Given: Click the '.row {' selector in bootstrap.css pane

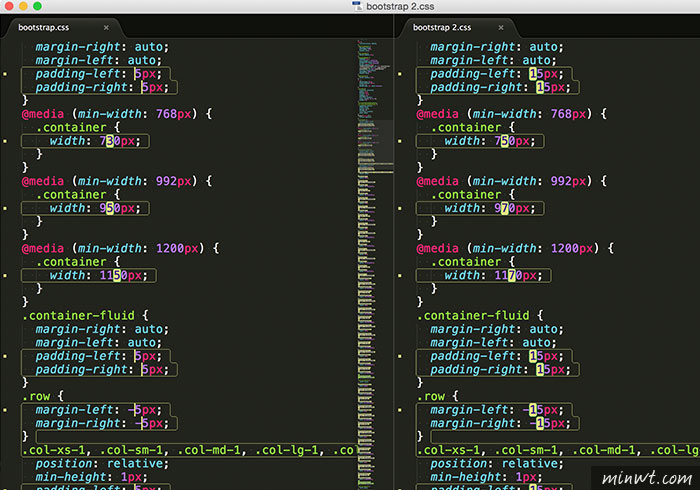Looking at the screenshot, I should (x=43, y=396).
